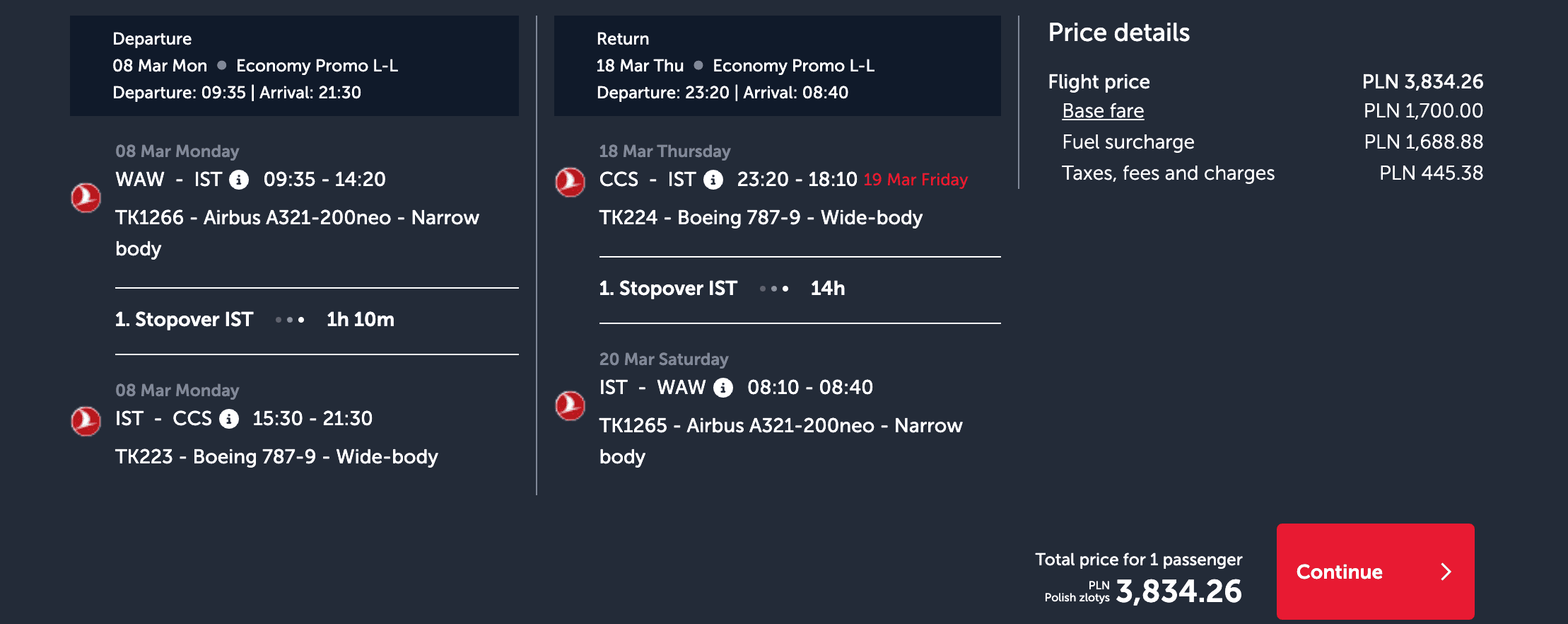Viewport: 1568px width, 624px height.
Task: Click info icon next to IST - WAW
Action: pos(723,388)
